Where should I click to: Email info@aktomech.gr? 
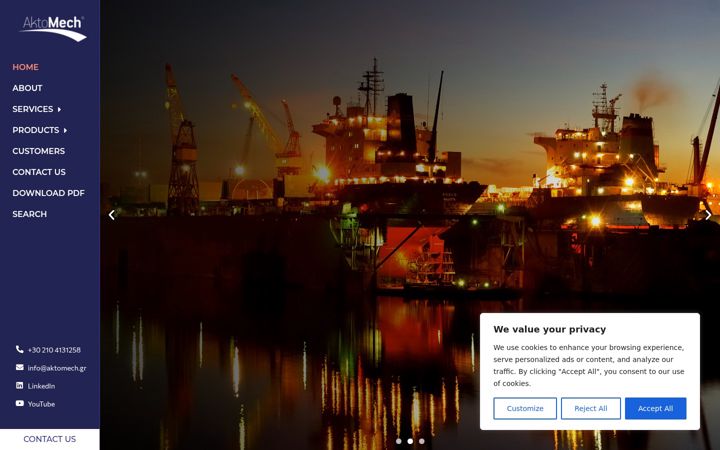57,368
